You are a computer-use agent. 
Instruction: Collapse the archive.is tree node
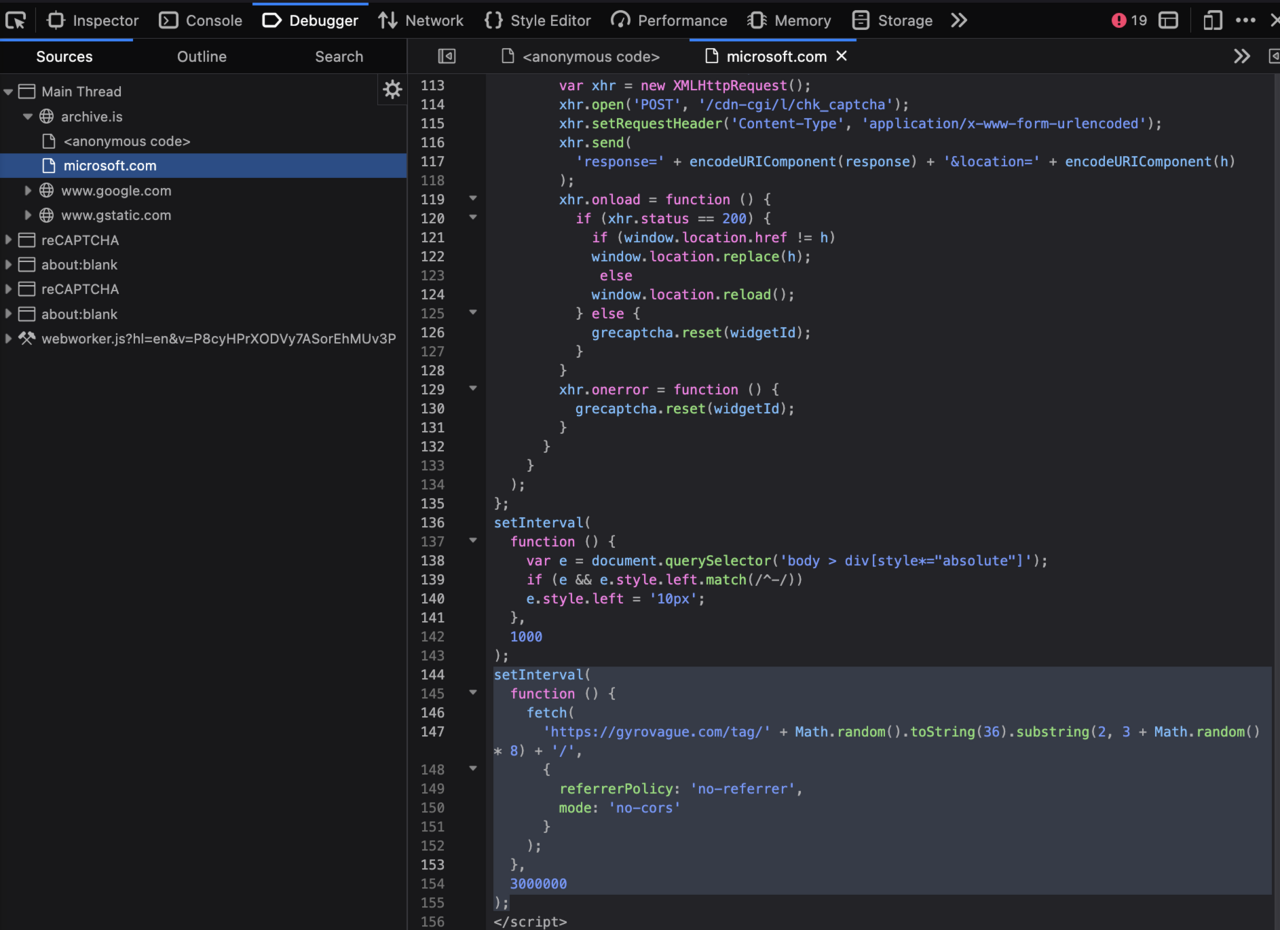tap(28, 117)
